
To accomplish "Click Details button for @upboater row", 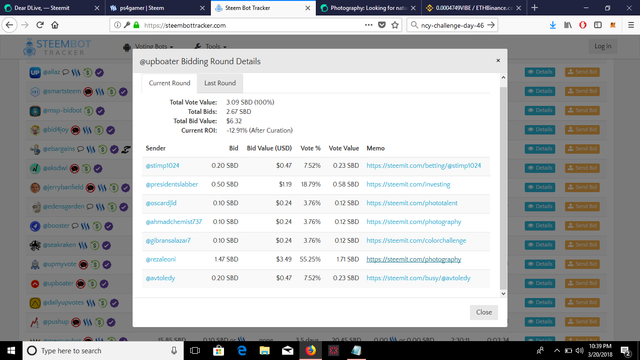I will (540, 283).
